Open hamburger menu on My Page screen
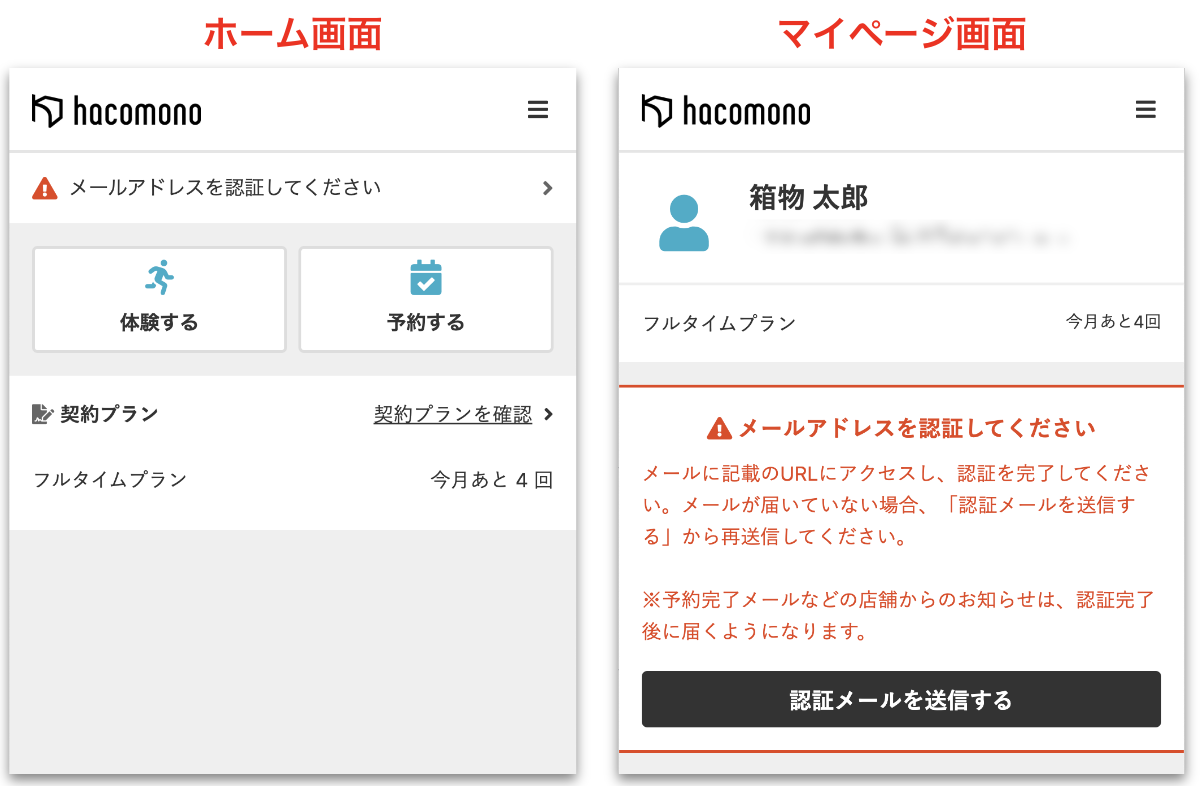The width and height of the screenshot is (1204, 786). (1146, 110)
